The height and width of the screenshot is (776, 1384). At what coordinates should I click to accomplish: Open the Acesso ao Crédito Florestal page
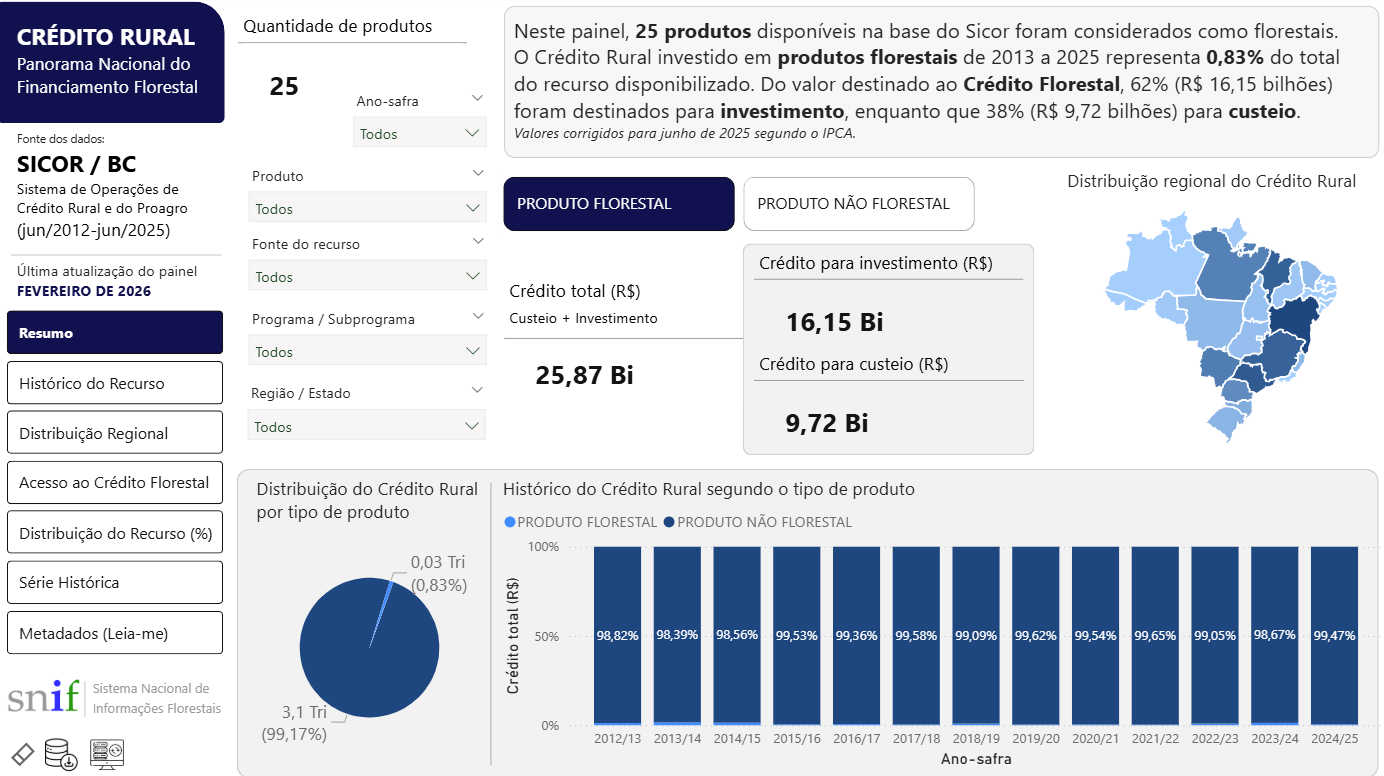[114, 482]
